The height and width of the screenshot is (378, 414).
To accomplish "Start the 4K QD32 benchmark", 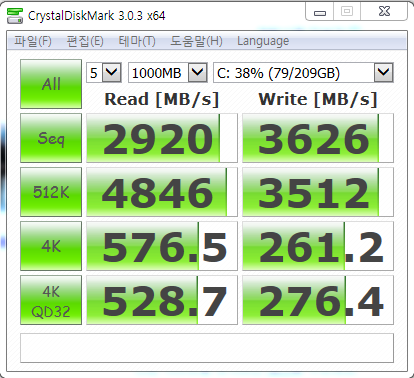I will [x=51, y=300].
